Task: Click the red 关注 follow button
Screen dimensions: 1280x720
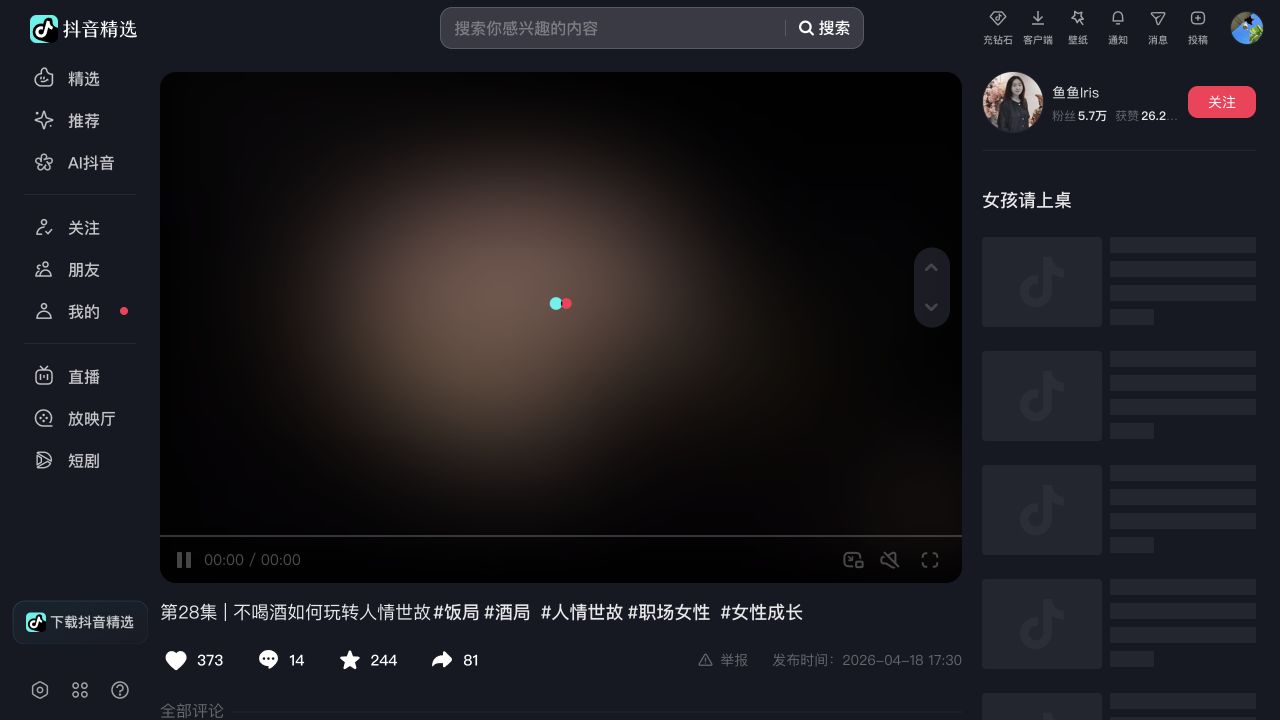Action: [1222, 102]
